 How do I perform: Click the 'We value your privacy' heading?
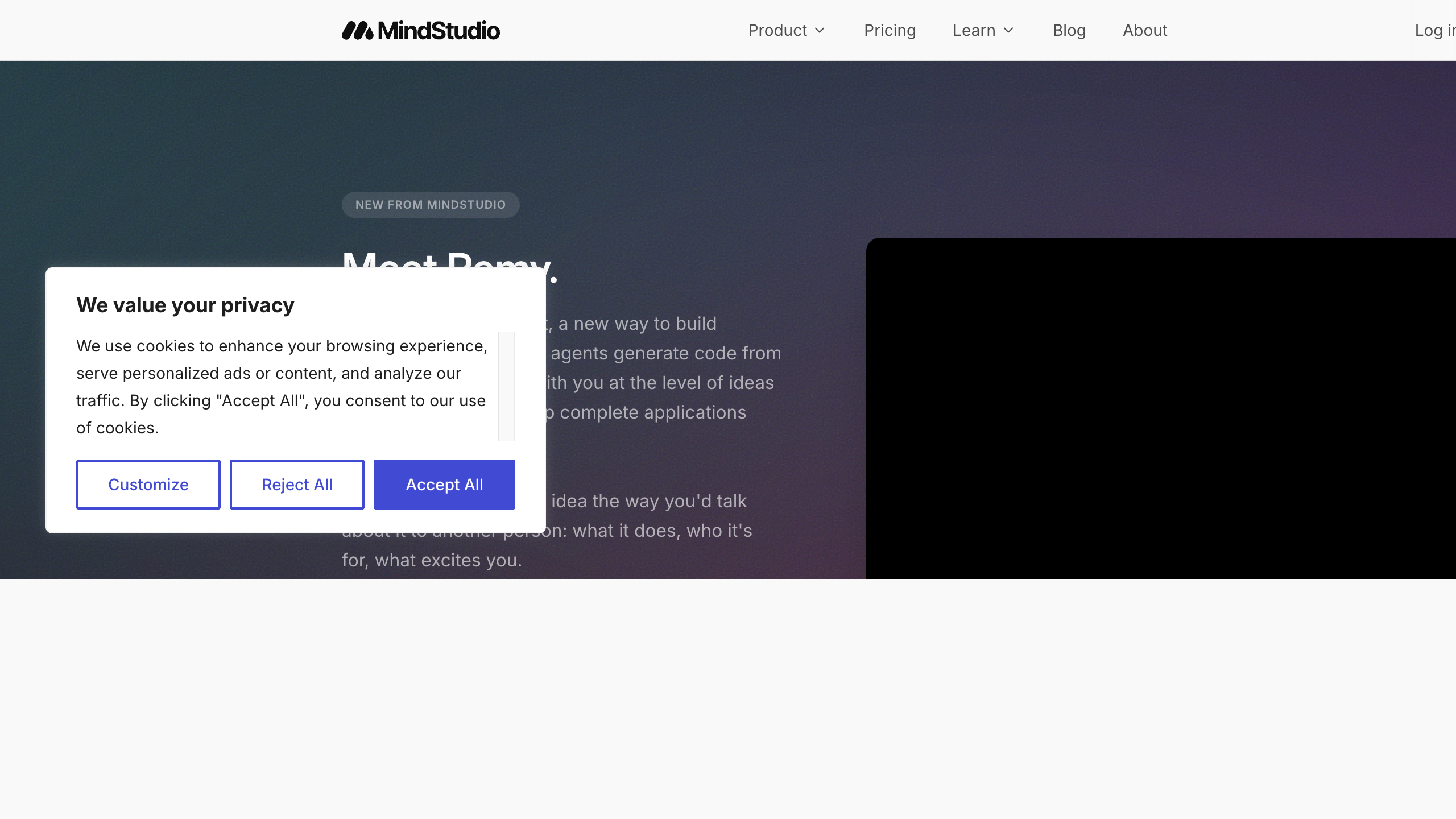tap(185, 305)
